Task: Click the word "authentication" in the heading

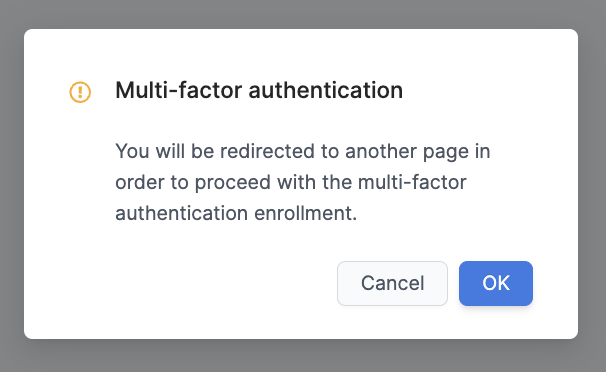Action: tap(325, 90)
